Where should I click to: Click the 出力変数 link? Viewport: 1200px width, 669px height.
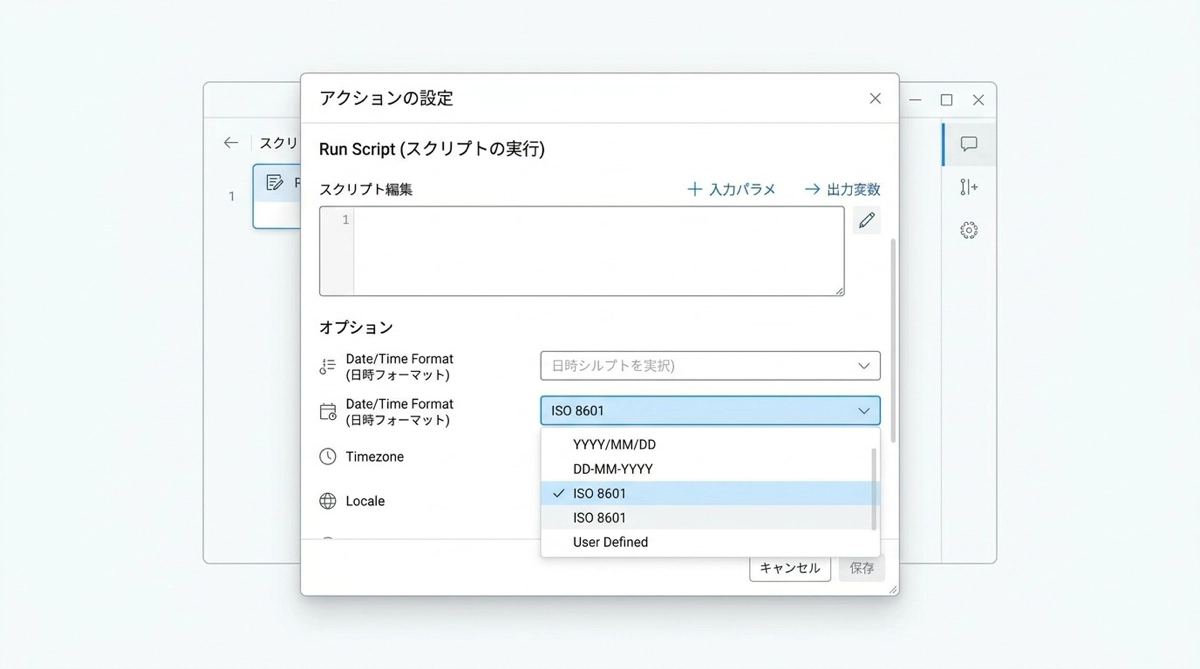(x=842, y=189)
